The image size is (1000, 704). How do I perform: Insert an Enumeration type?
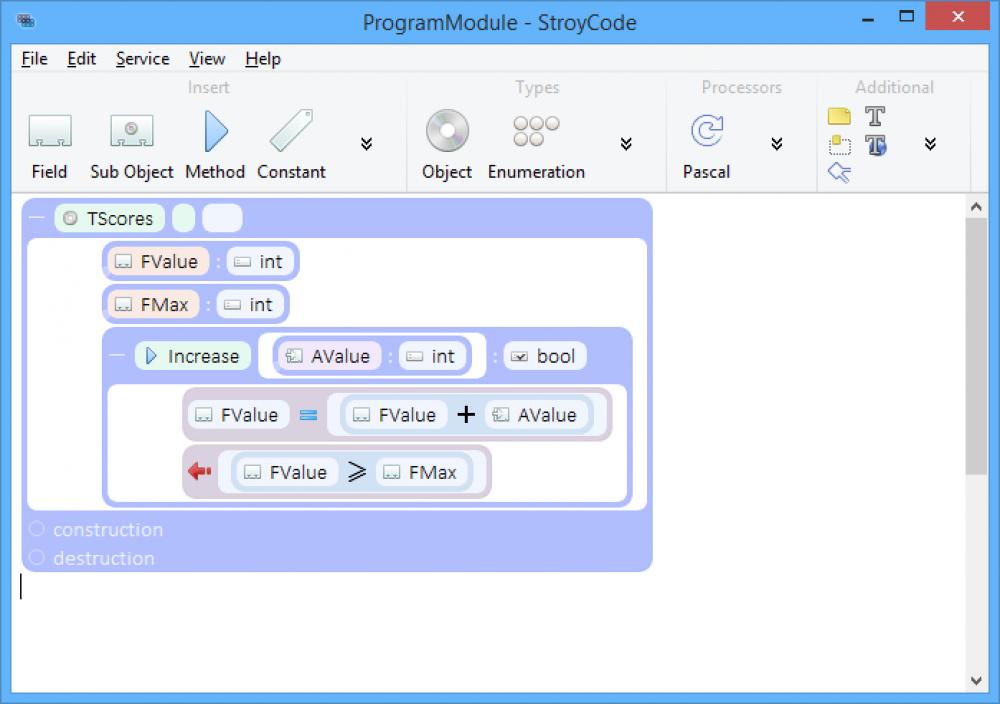[x=535, y=140]
